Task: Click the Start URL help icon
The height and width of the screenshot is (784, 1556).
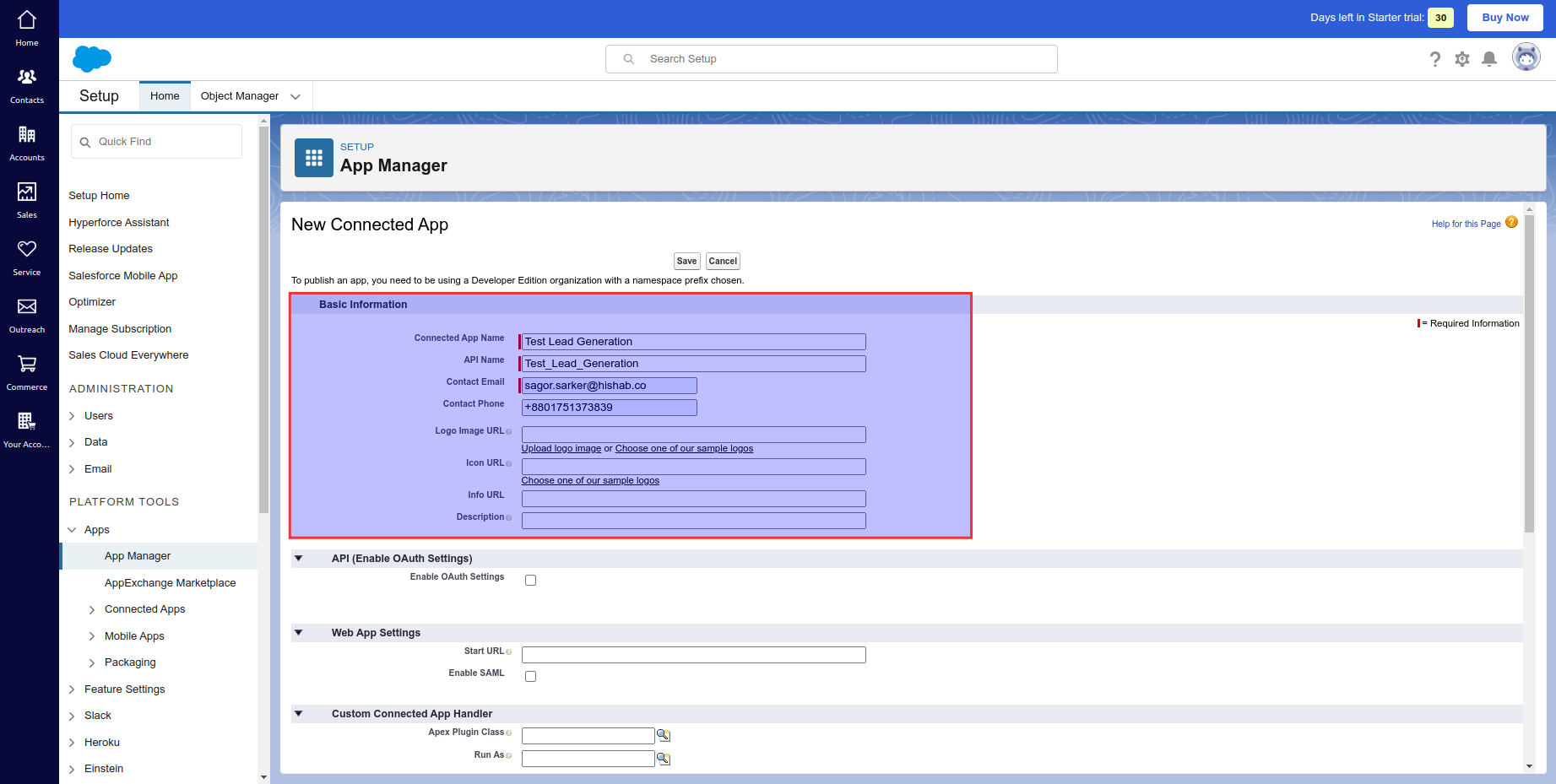Action: [508, 652]
